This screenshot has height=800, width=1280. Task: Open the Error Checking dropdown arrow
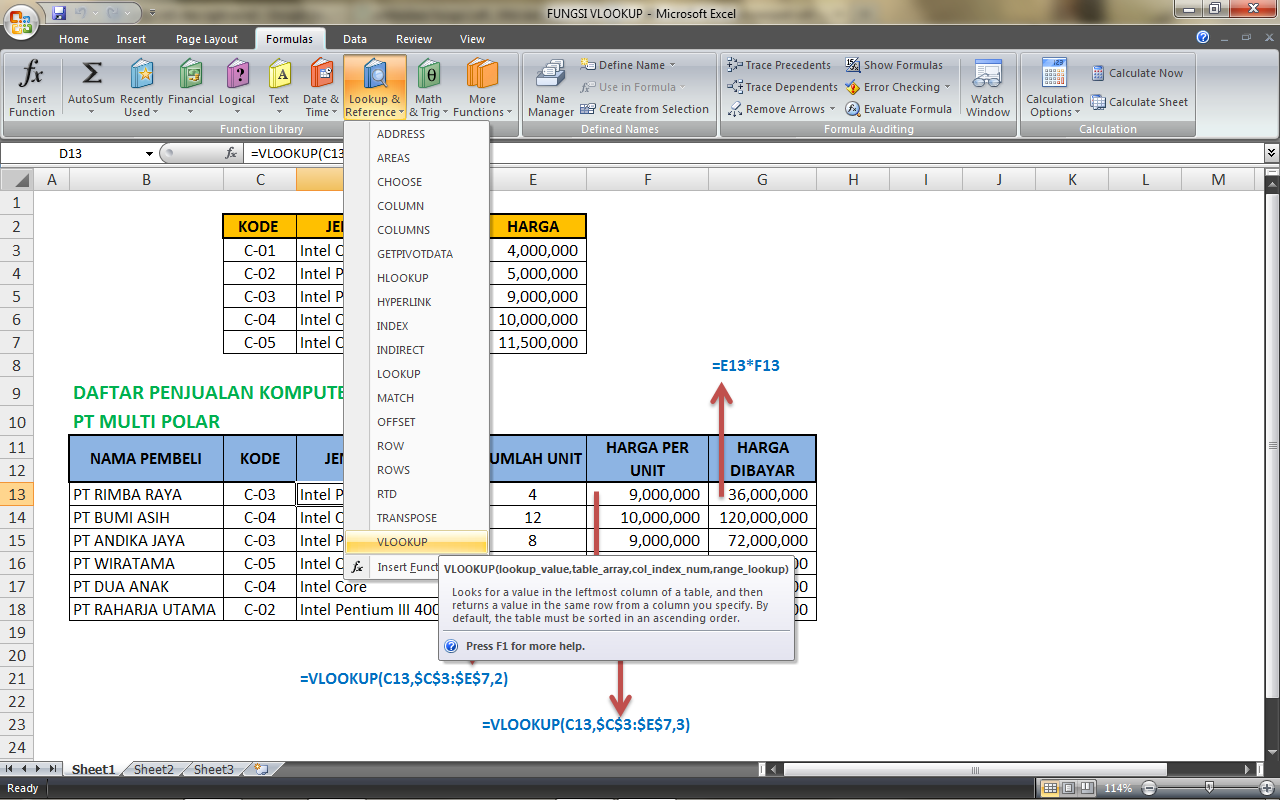tap(947, 87)
